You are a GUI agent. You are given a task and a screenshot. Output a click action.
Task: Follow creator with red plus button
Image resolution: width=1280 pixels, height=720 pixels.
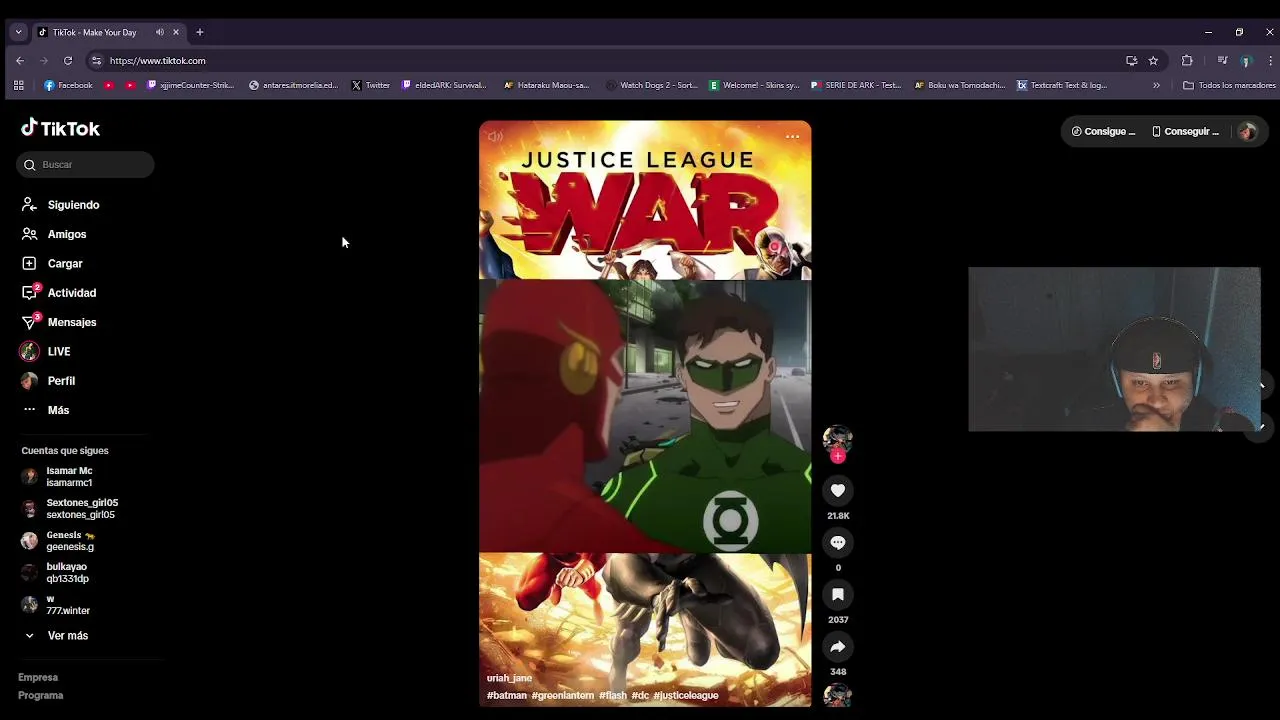(838, 456)
